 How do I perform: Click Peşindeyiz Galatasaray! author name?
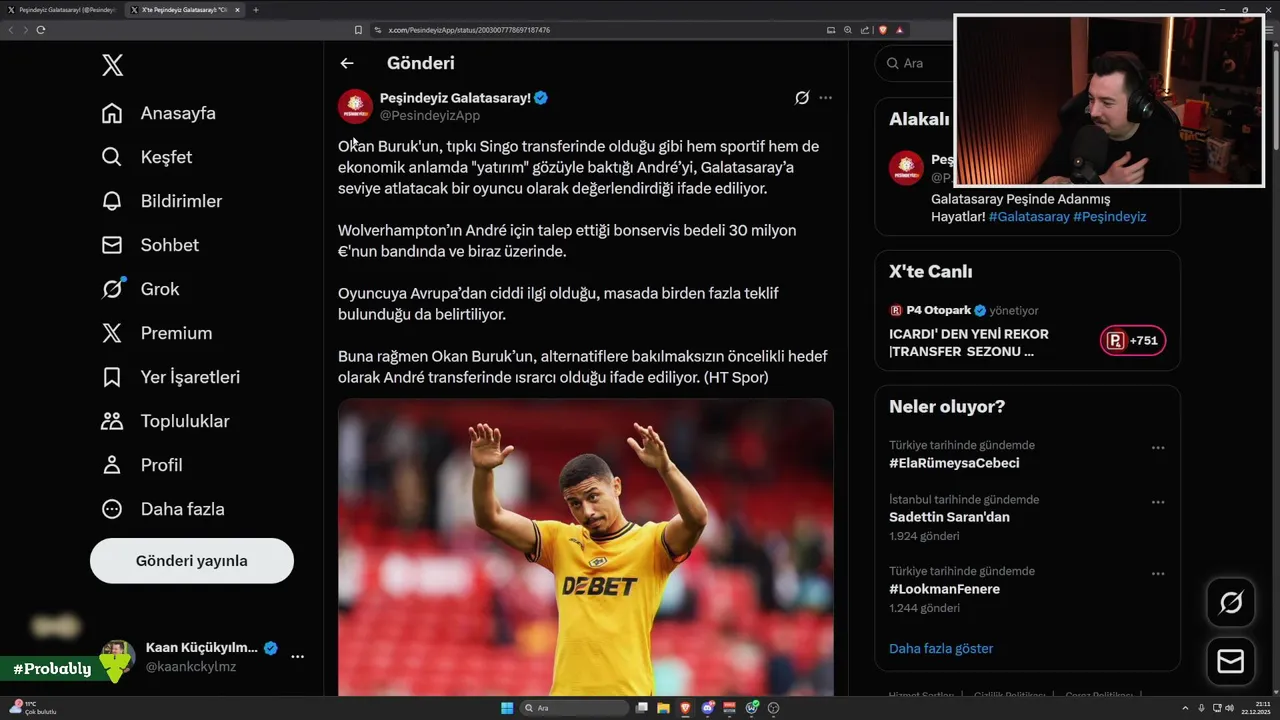[455, 98]
